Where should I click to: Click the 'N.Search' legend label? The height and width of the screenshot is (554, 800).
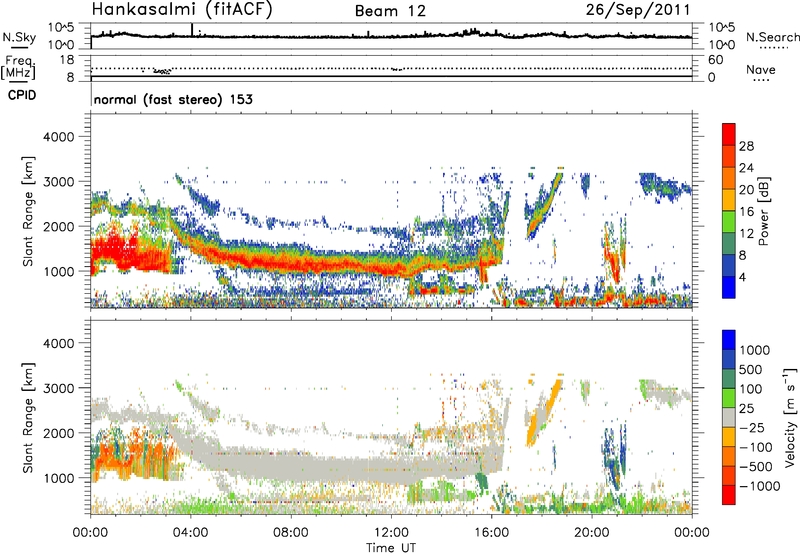pyautogui.click(x=773, y=37)
